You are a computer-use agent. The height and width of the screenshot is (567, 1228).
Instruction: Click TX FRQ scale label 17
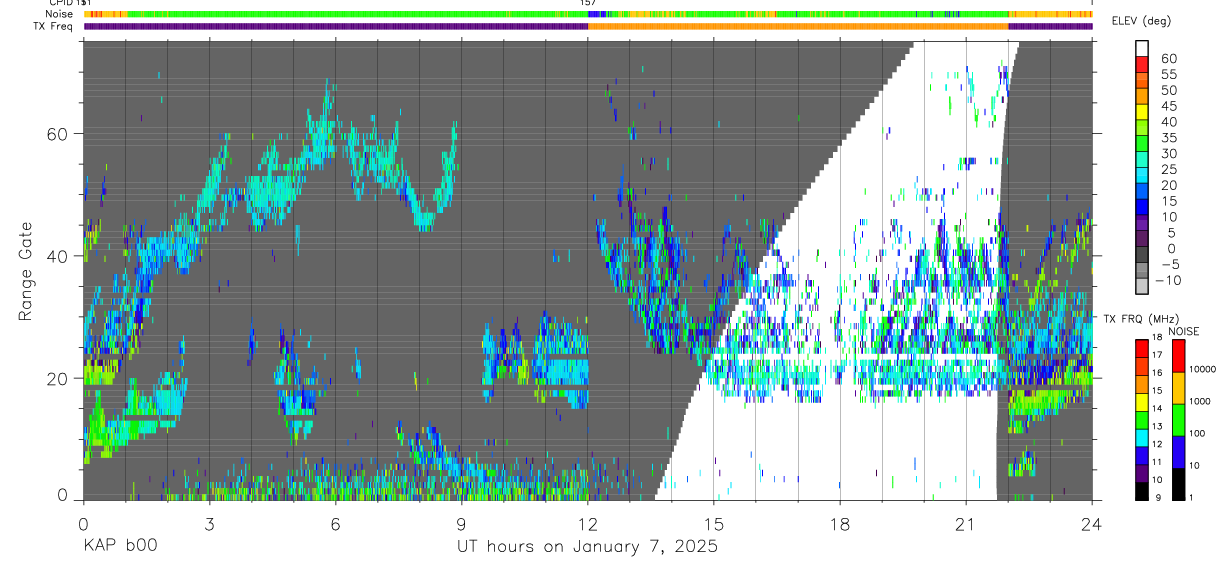1157,355
